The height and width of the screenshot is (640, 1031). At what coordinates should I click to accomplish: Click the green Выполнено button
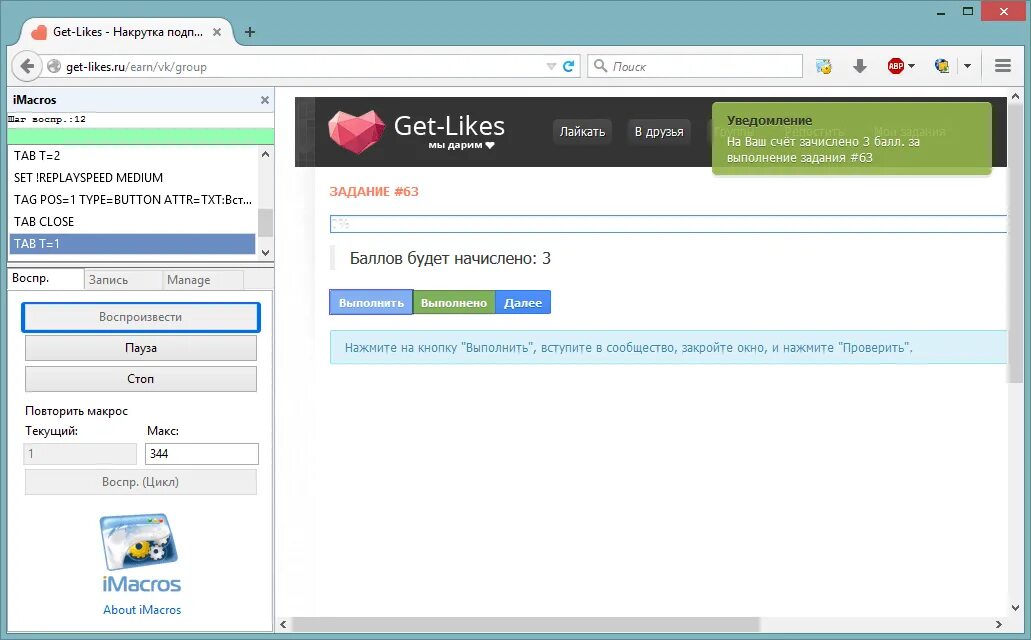coord(454,303)
